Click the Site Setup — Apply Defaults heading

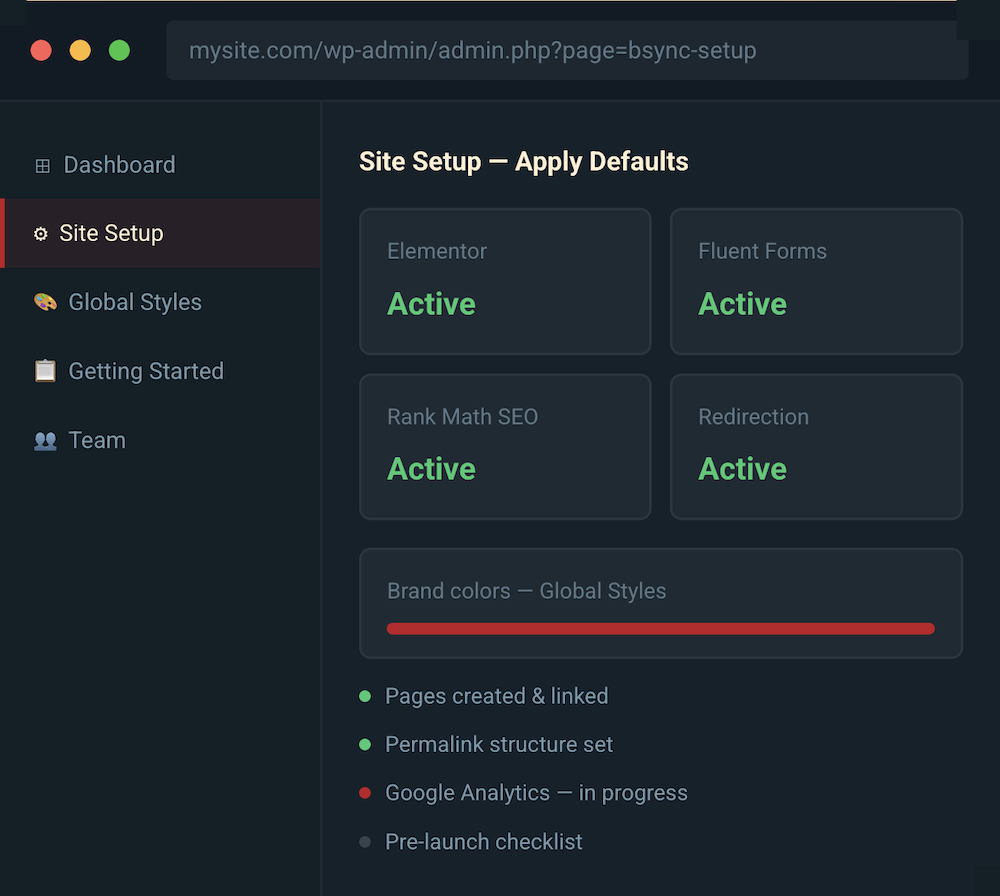524,161
